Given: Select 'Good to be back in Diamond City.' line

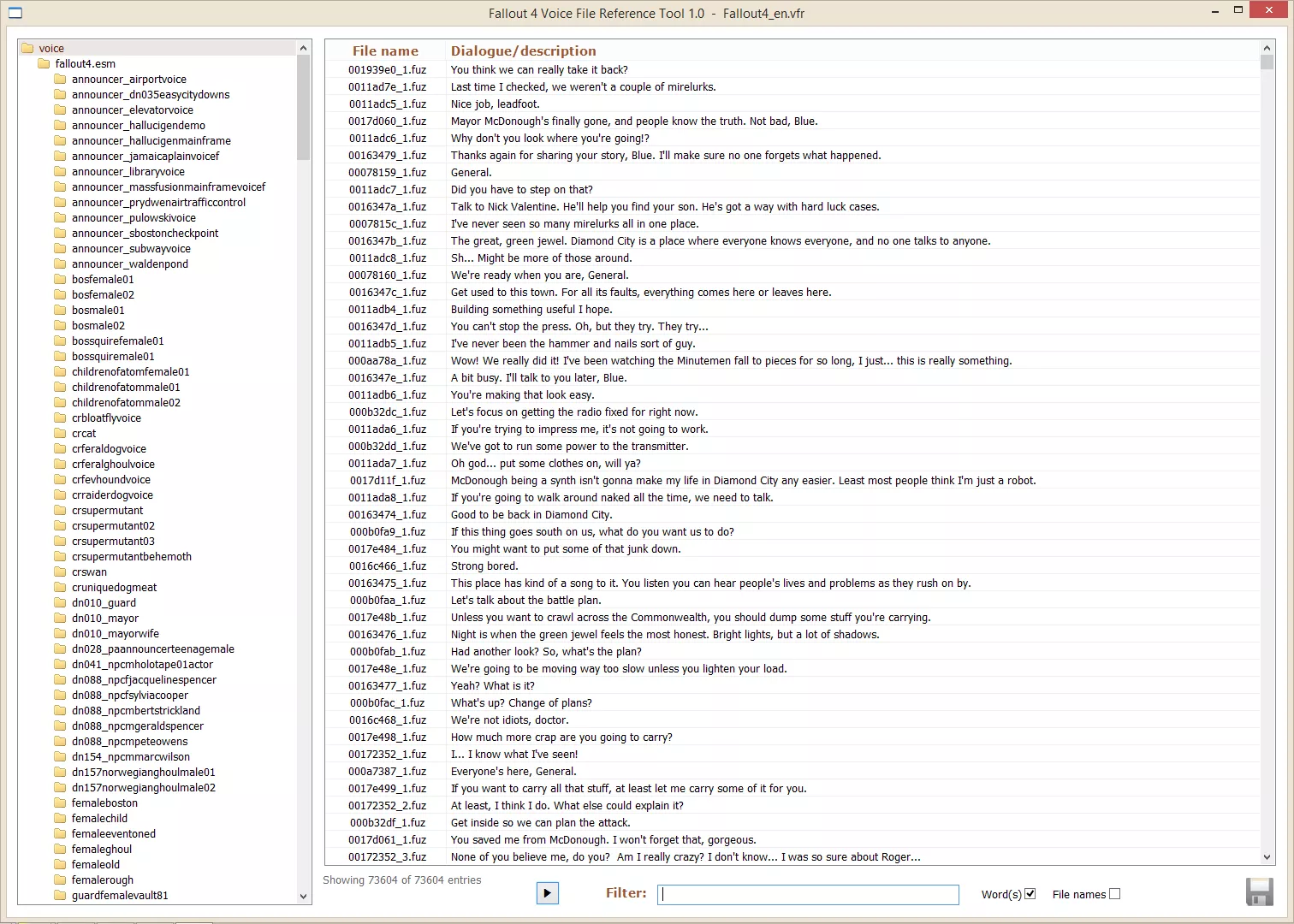Looking at the screenshot, I should [x=531, y=514].
